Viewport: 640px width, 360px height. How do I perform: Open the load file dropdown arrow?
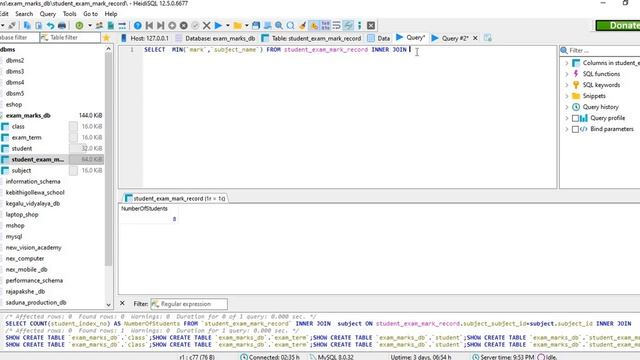(x=247, y=25)
